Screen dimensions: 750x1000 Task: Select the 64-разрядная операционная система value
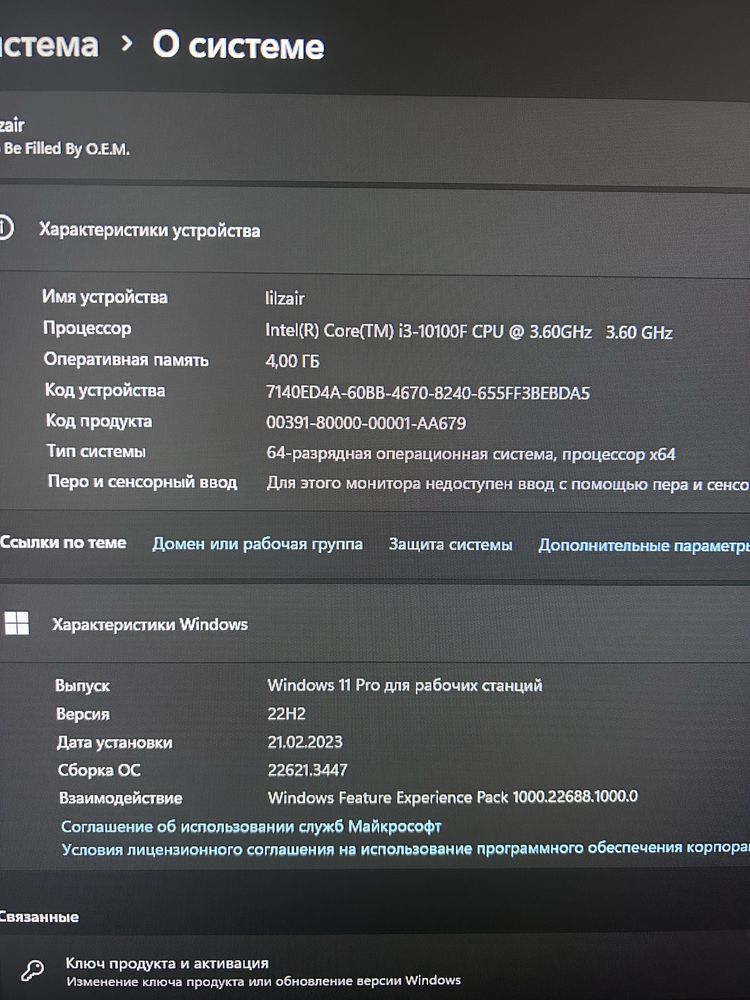471,454
